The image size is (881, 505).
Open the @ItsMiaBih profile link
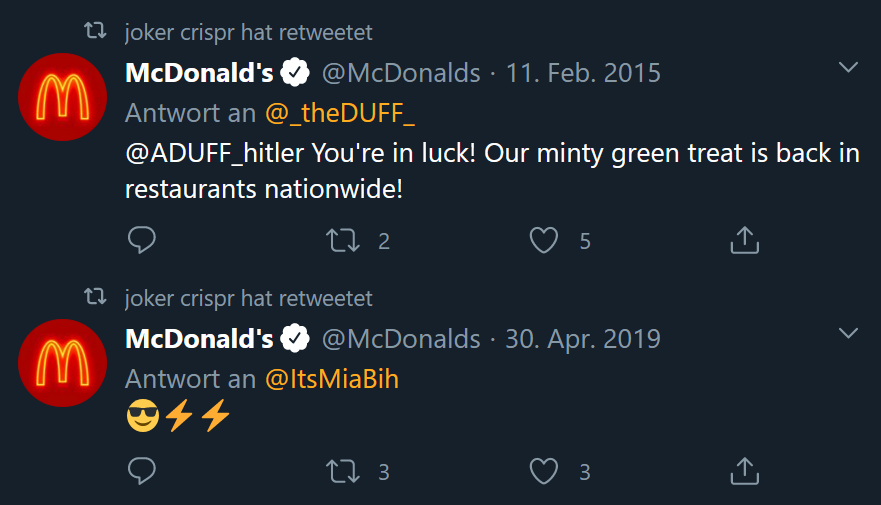coord(331,379)
